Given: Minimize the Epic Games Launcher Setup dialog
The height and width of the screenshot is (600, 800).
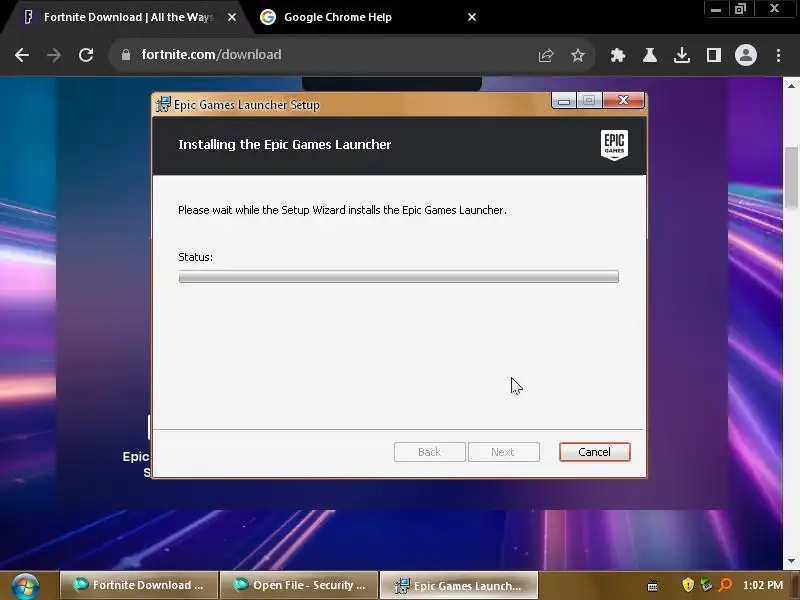Looking at the screenshot, I should click(x=564, y=101).
